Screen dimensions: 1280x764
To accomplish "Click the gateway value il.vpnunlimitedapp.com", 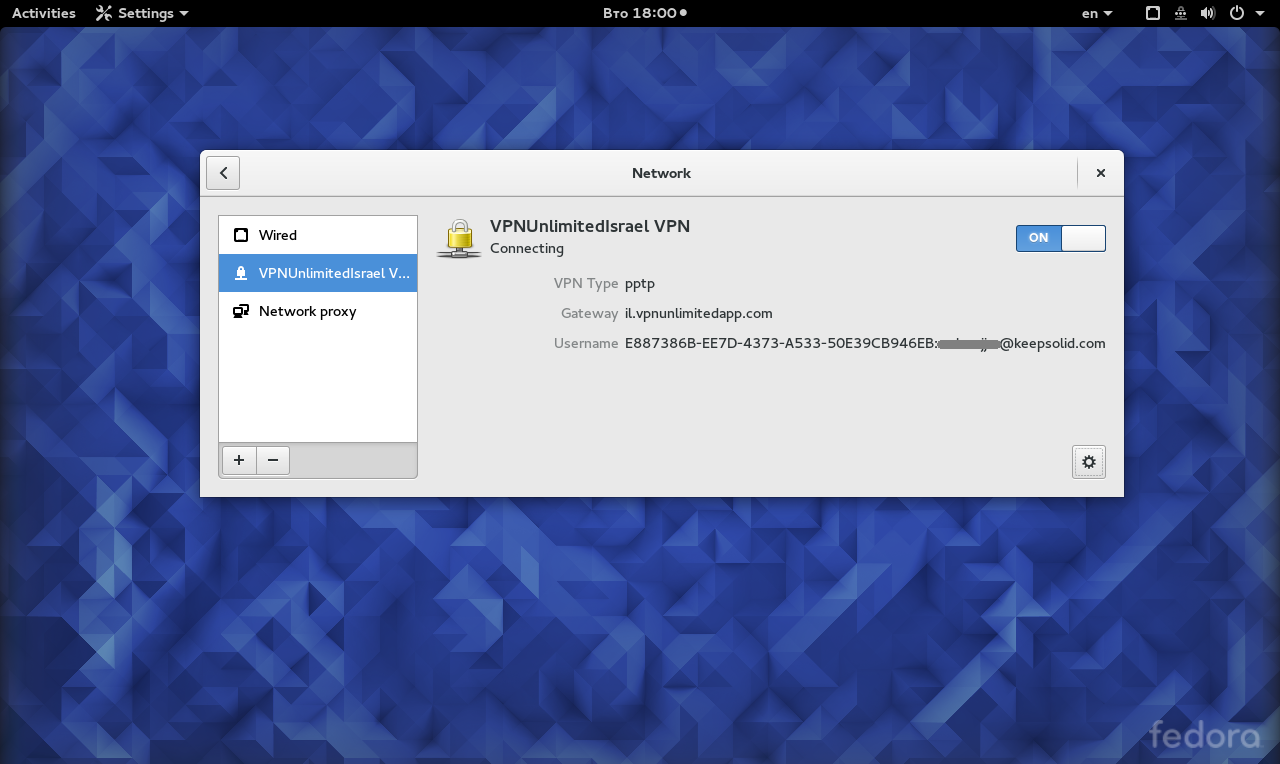I will 699,313.
